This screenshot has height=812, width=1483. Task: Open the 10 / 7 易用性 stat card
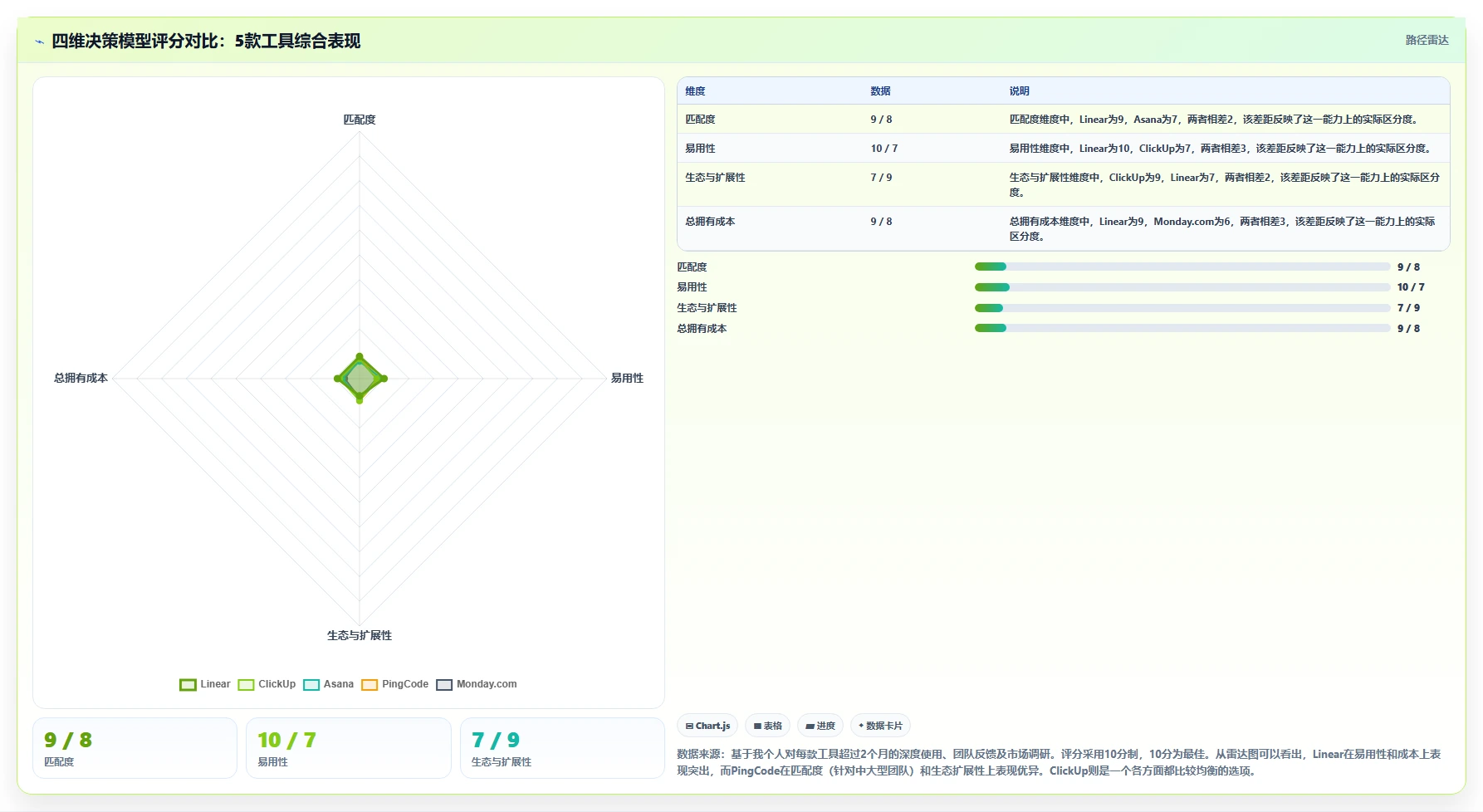[349, 748]
